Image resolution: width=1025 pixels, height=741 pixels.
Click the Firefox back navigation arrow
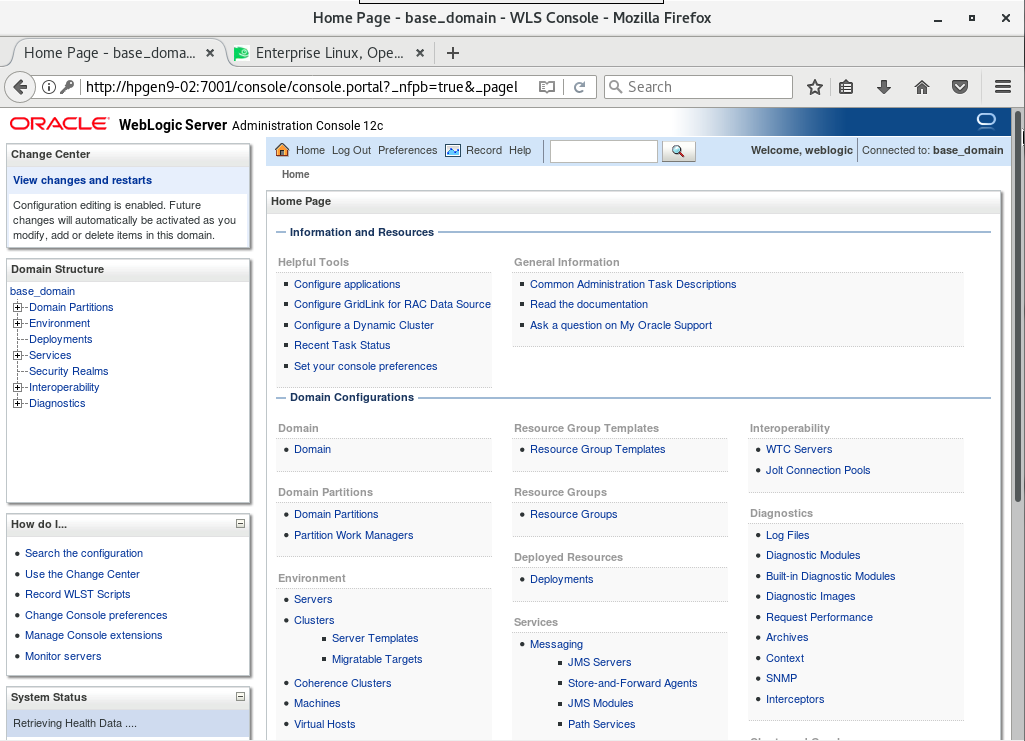click(20, 87)
